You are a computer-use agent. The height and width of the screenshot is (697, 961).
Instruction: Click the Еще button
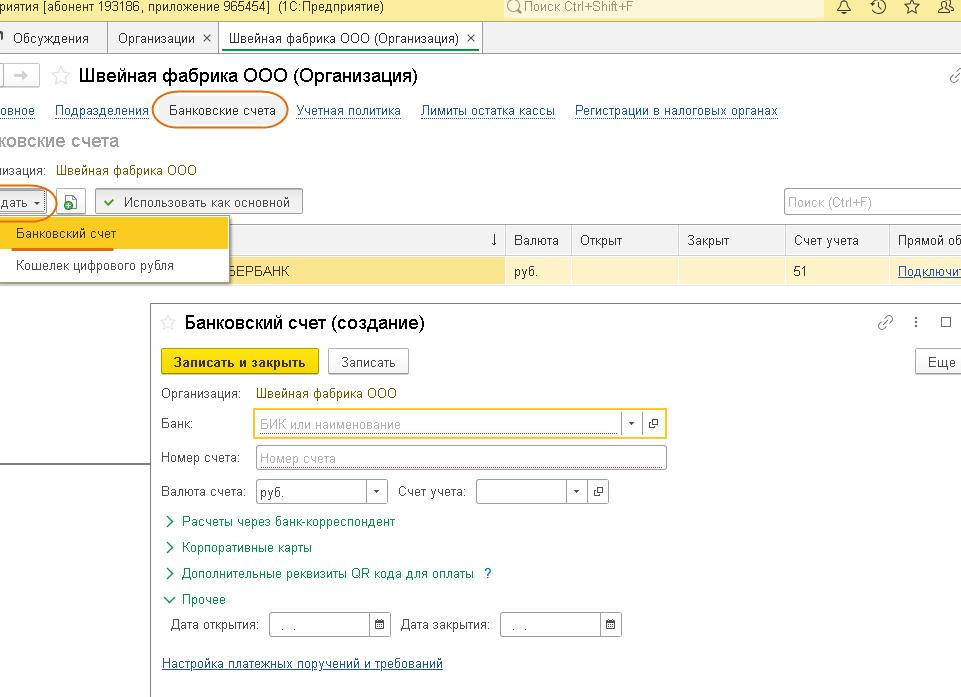940,362
